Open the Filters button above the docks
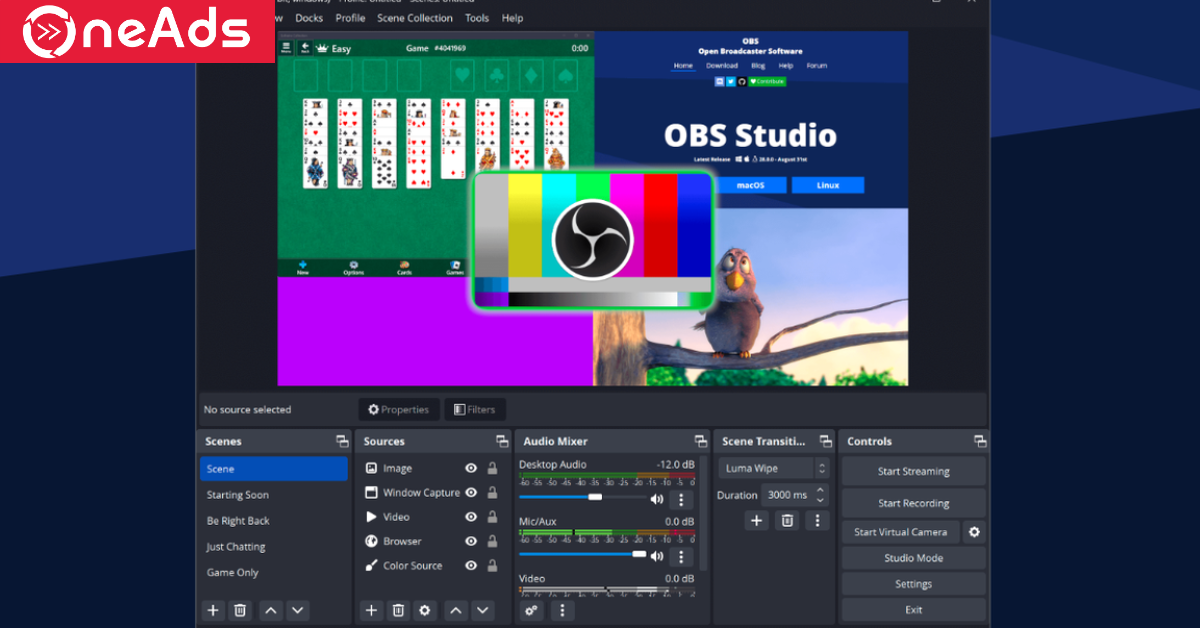 (x=475, y=409)
